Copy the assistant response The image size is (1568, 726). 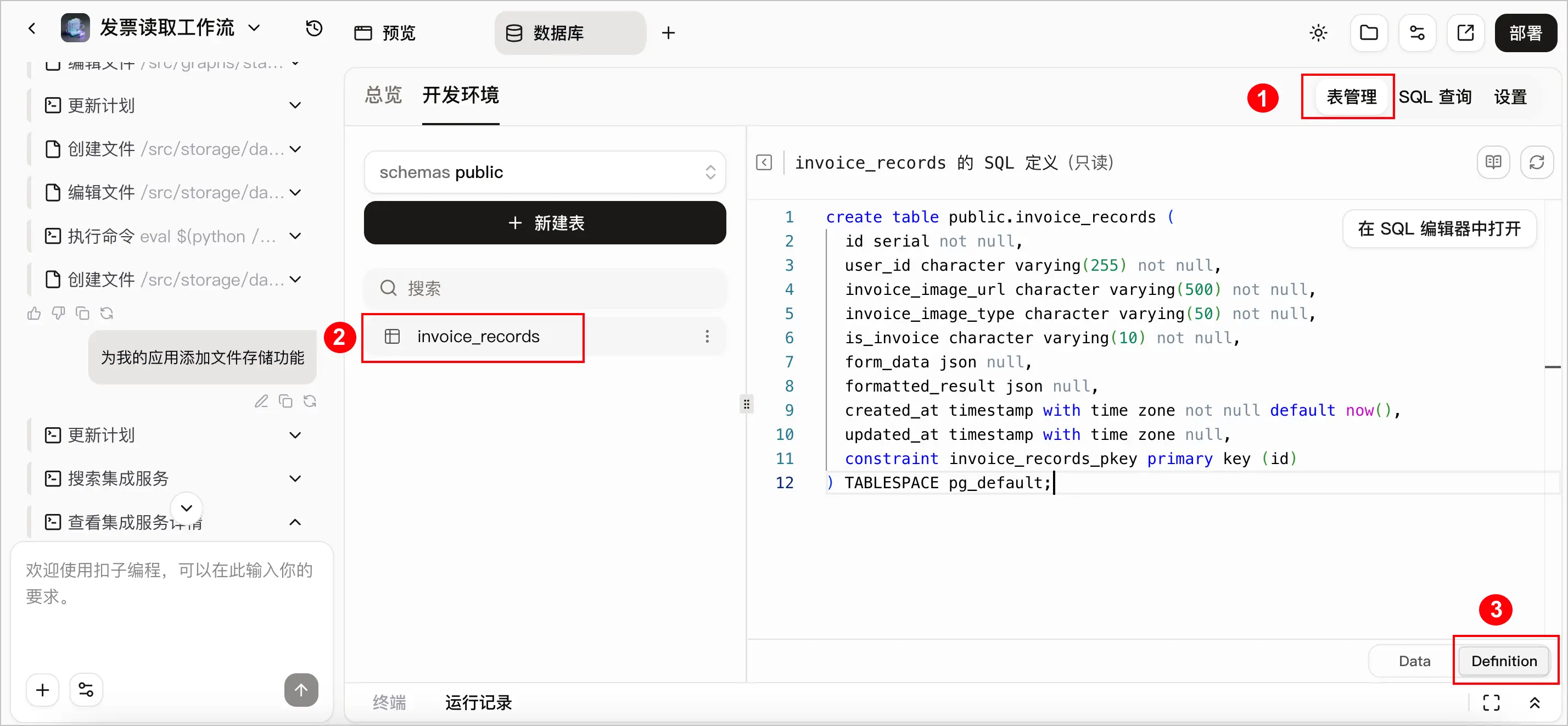pos(82,313)
